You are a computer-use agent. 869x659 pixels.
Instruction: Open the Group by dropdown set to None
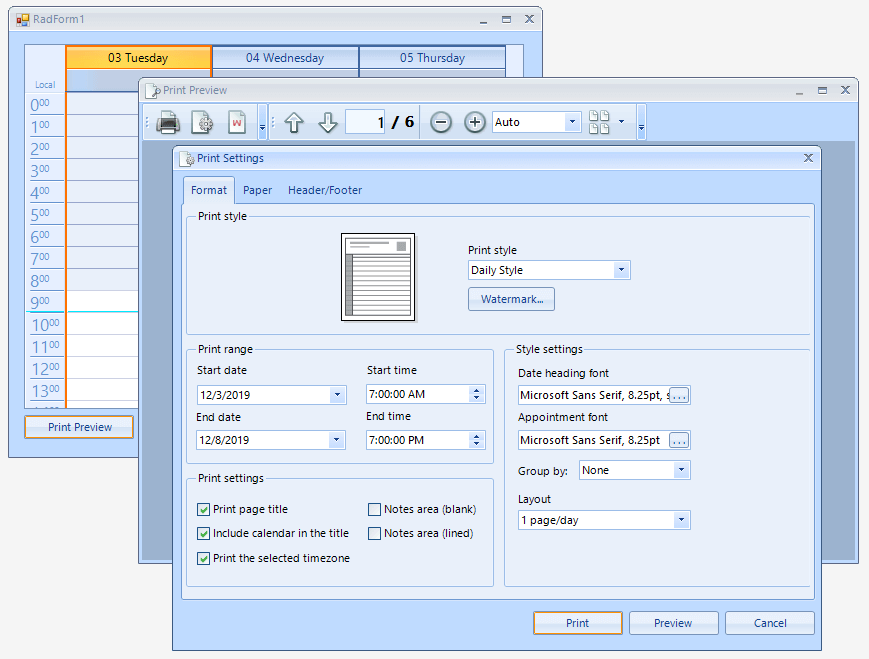coord(682,470)
